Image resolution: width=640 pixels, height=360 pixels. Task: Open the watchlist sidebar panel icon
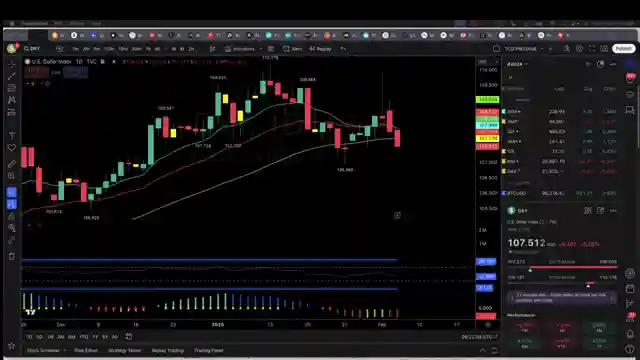coord(630,64)
